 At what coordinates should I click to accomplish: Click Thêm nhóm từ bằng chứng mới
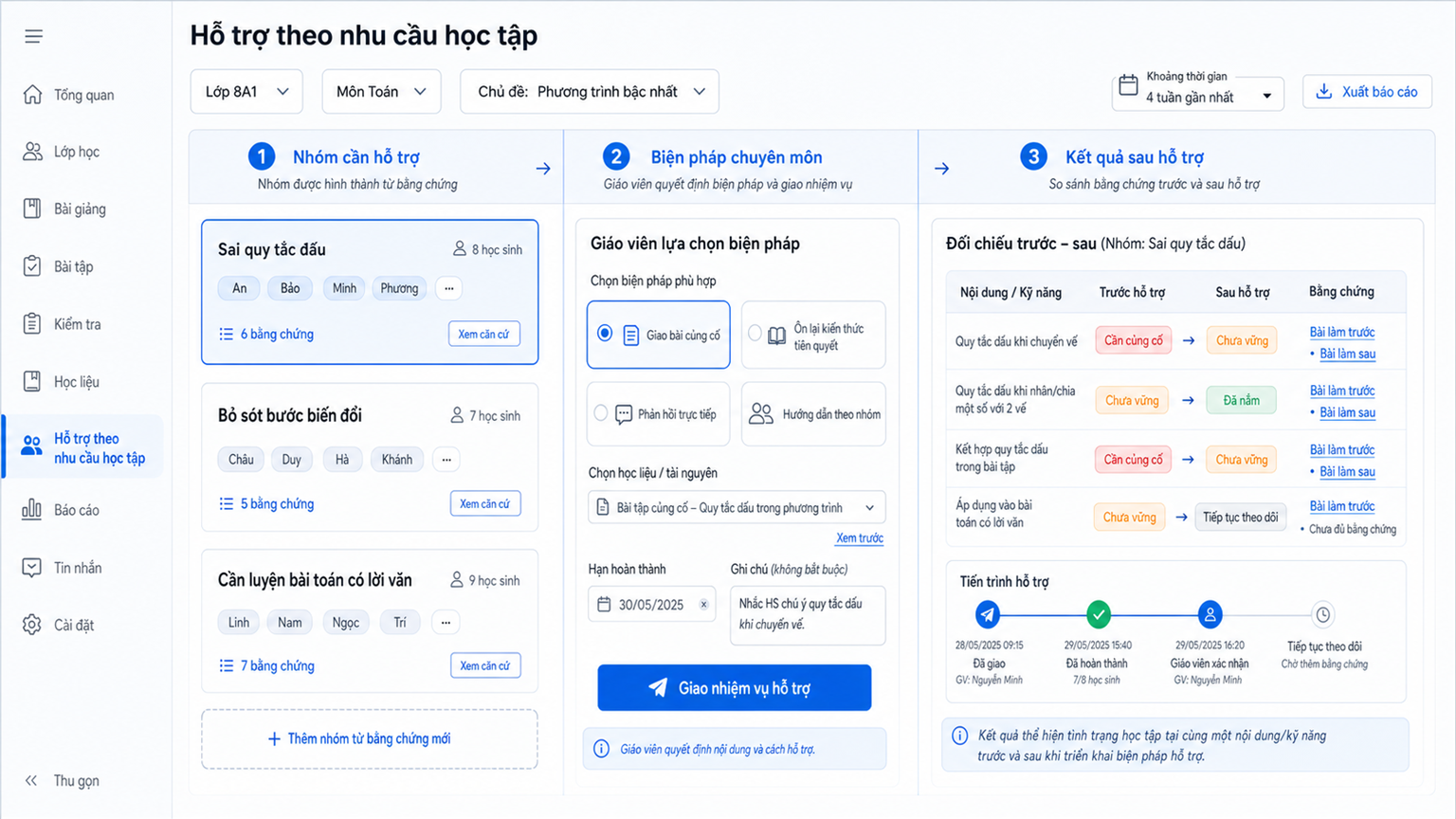369,738
